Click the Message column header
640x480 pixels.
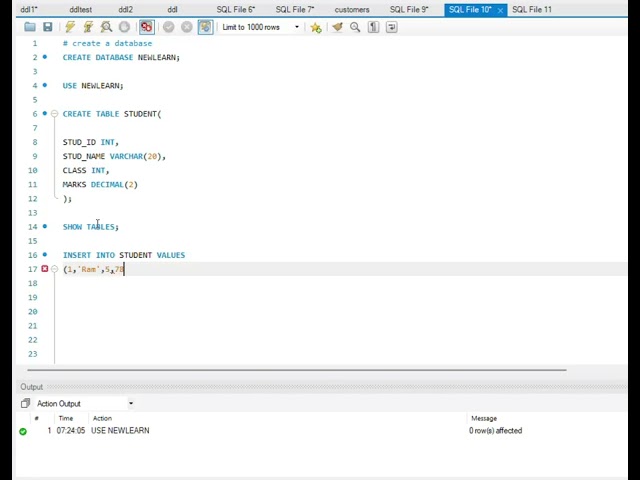click(x=484, y=418)
